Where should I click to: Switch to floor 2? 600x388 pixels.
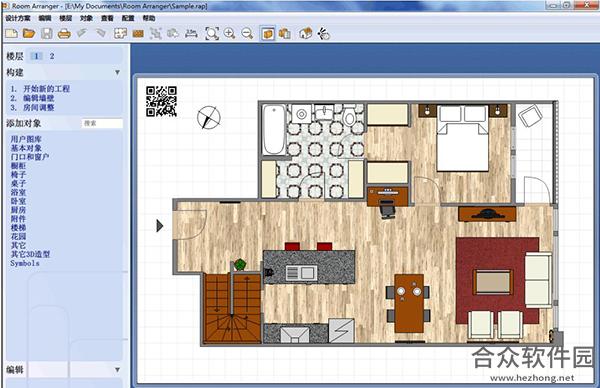[x=52, y=56]
